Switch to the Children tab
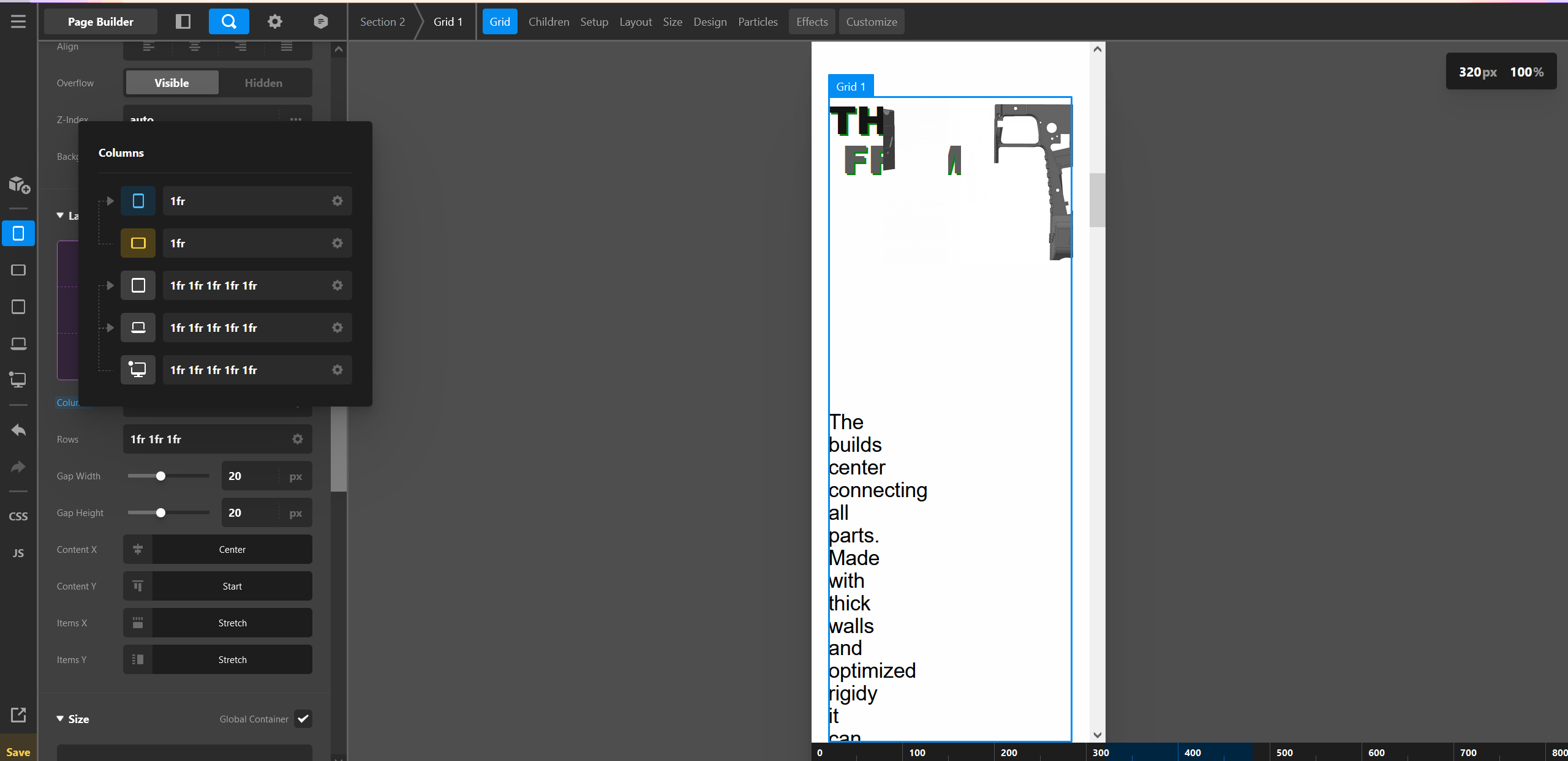This screenshot has width=1568, height=761. pyautogui.click(x=548, y=21)
